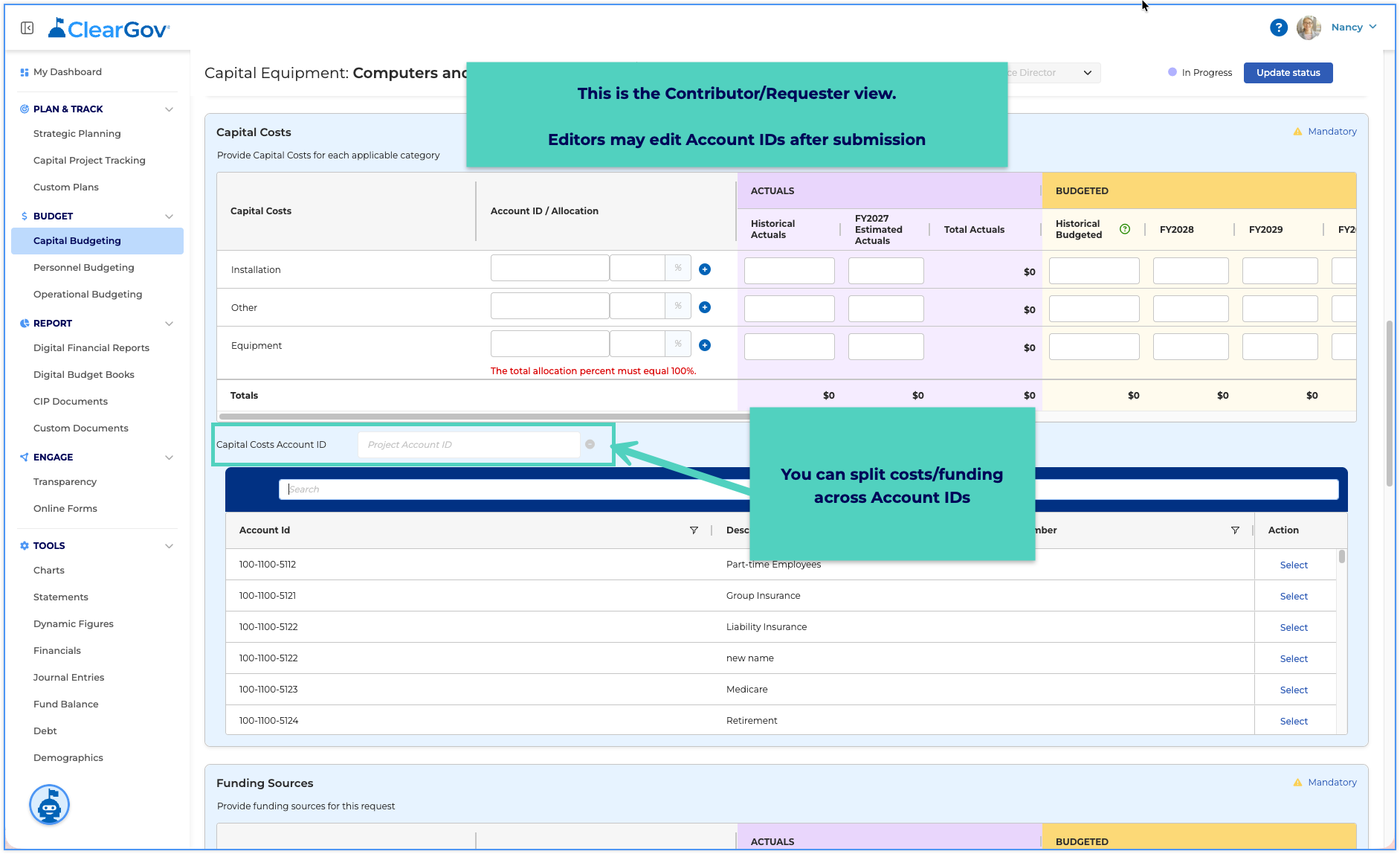Viewport: 1400px width, 854px height.
Task: Click the REPORT pie chart icon
Action: click(x=25, y=324)
